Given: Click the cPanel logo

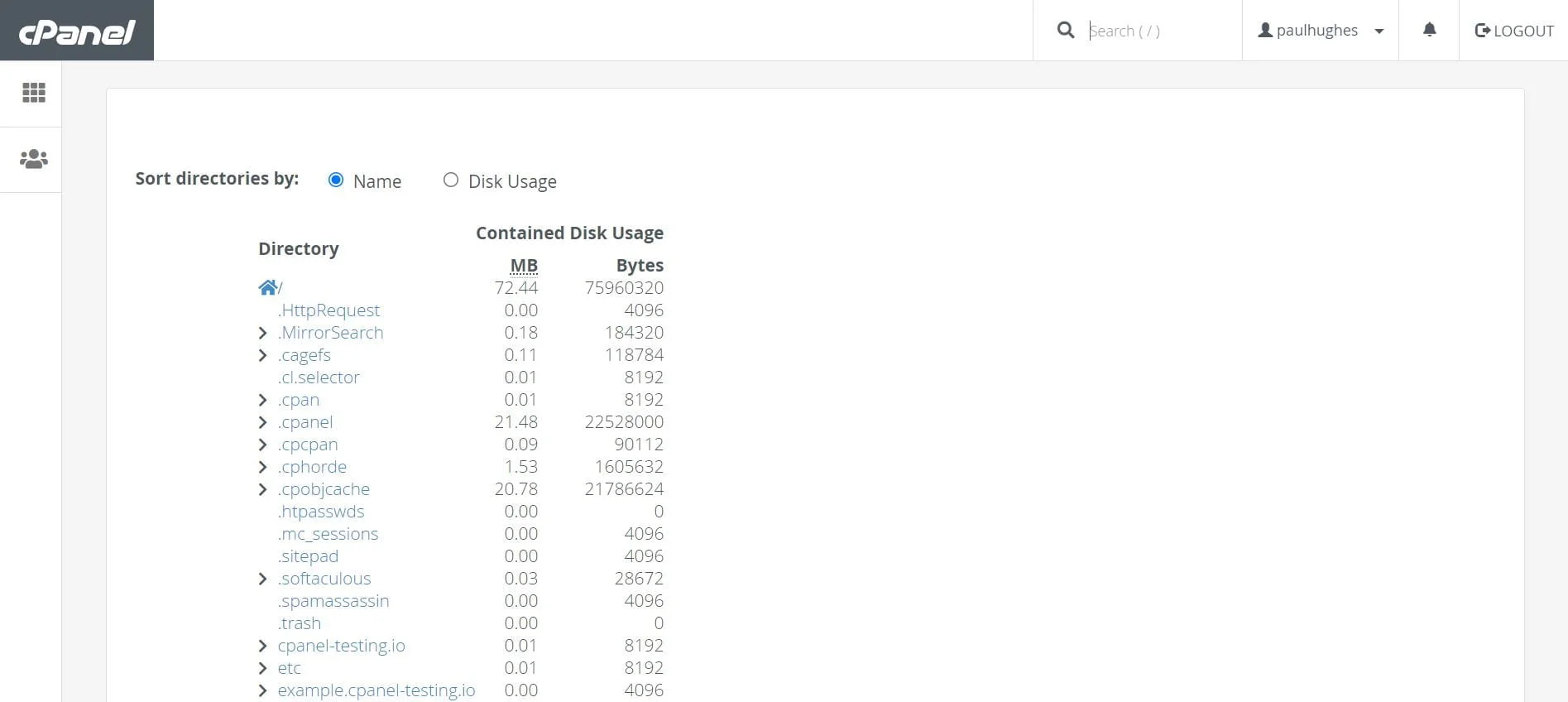Looking at the screenshot, I should click(76, 31).
